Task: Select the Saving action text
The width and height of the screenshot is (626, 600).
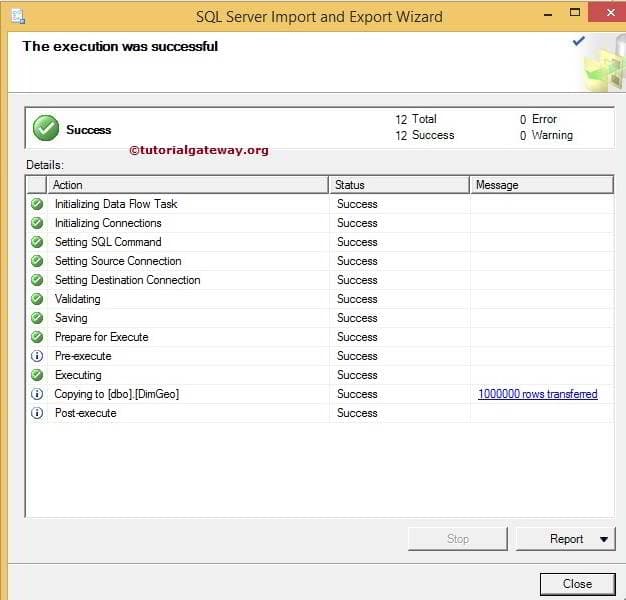Action: 71,318
